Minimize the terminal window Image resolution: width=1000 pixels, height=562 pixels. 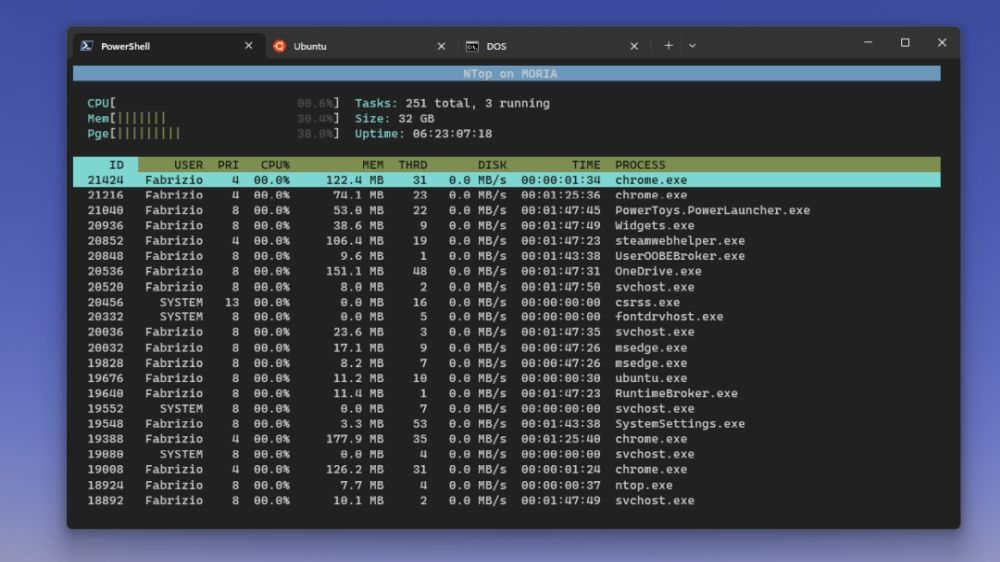click(868, 42)
